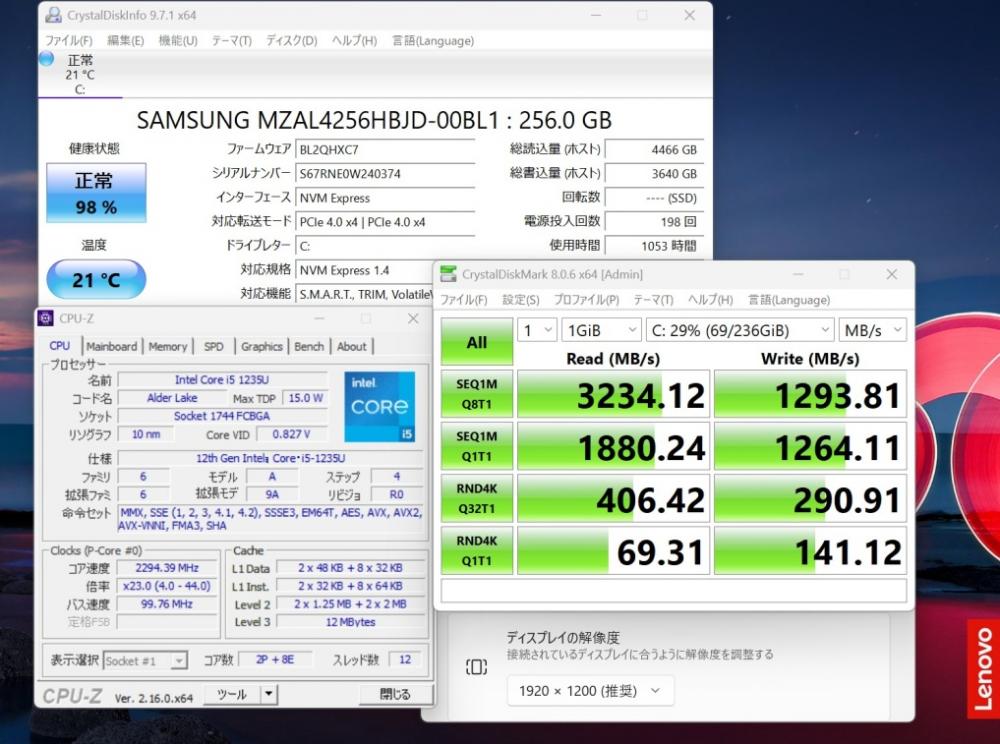Click the CrystalDiskInfo title bar app icon

click(x=53, y=15)
